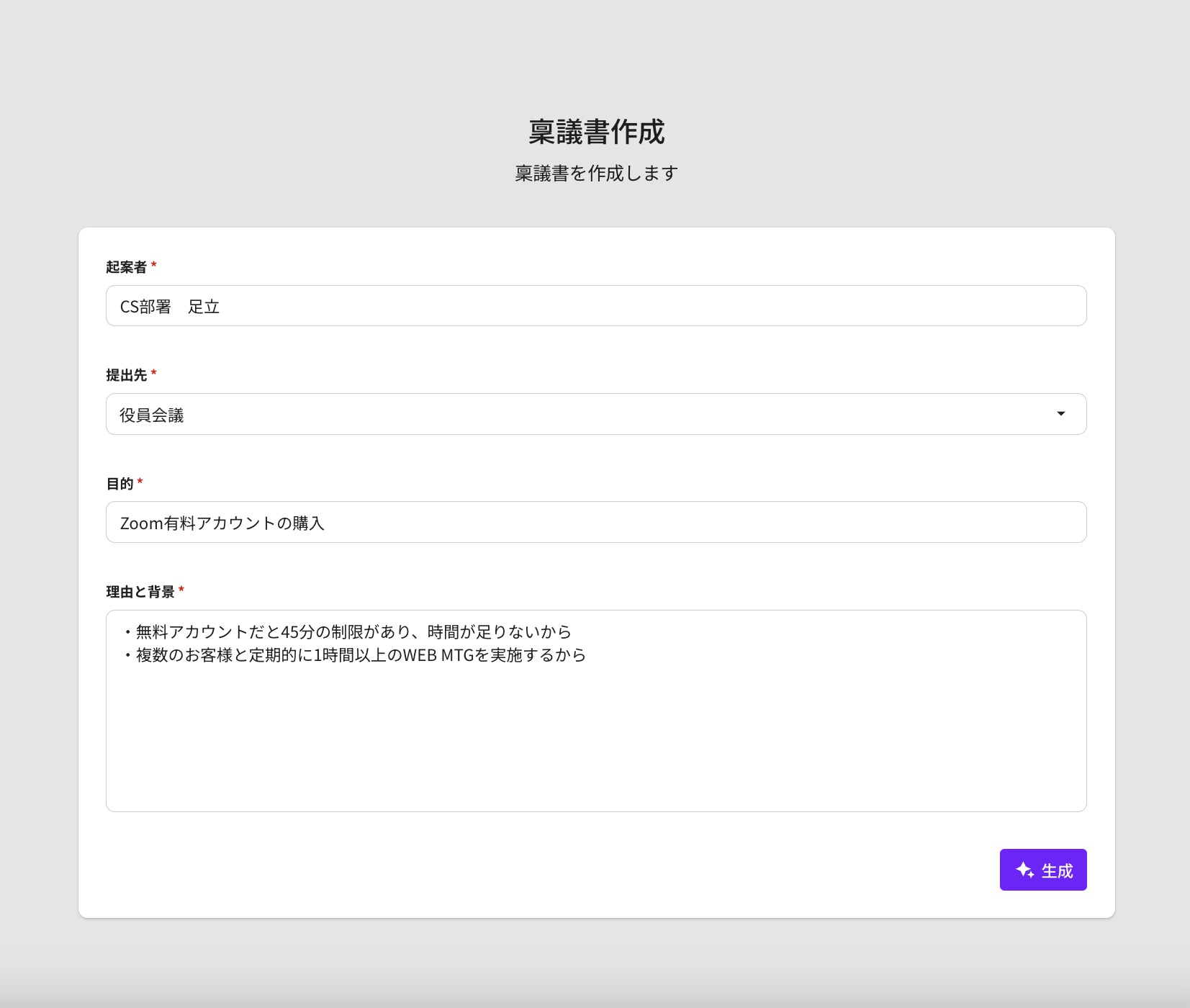This screenshot has height=1008, width=1190.
Task: Place the cursor in the 無料アカウント bullet line
Action: tap(353, 632)
